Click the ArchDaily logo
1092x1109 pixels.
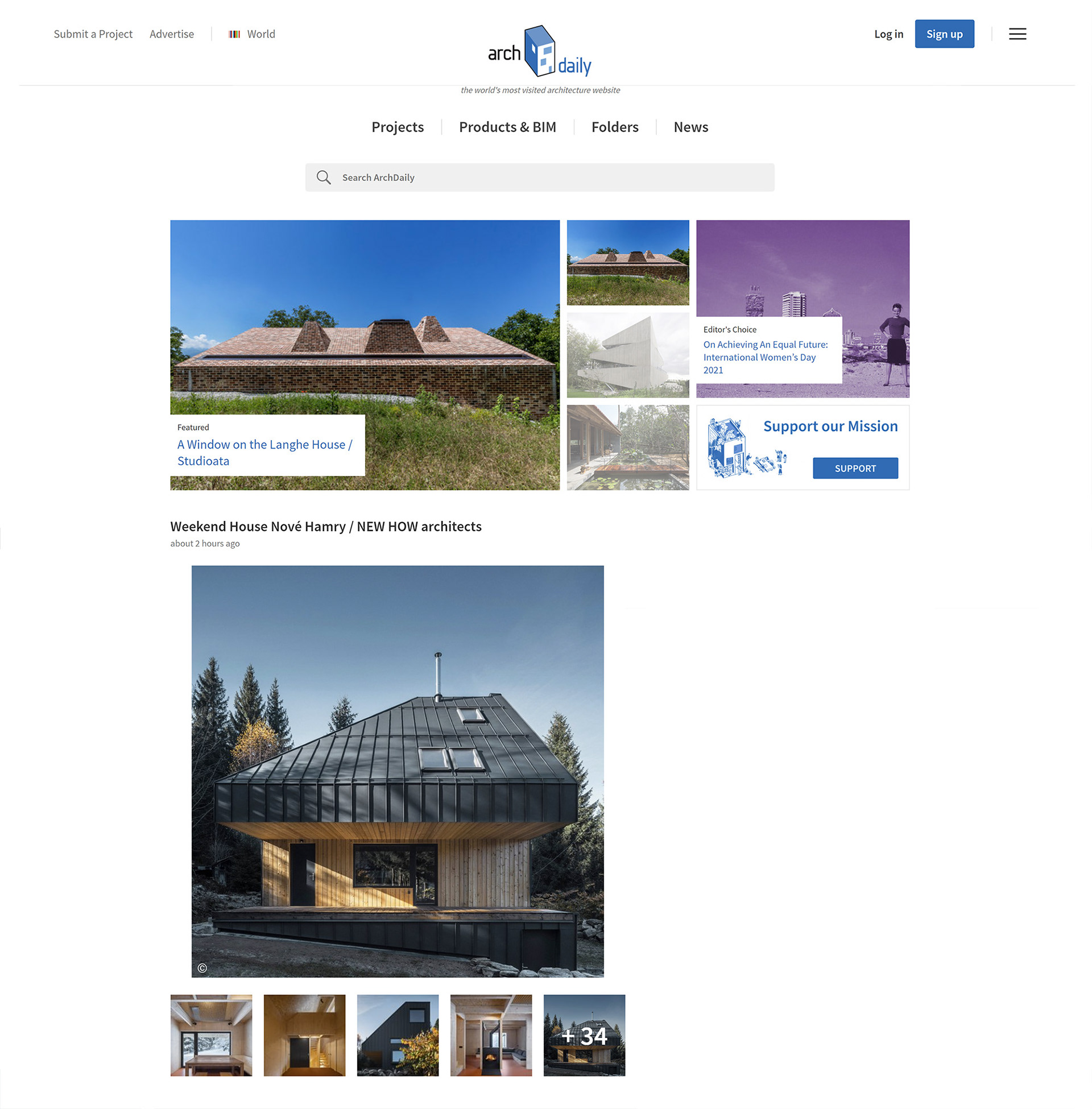(540, 51)
